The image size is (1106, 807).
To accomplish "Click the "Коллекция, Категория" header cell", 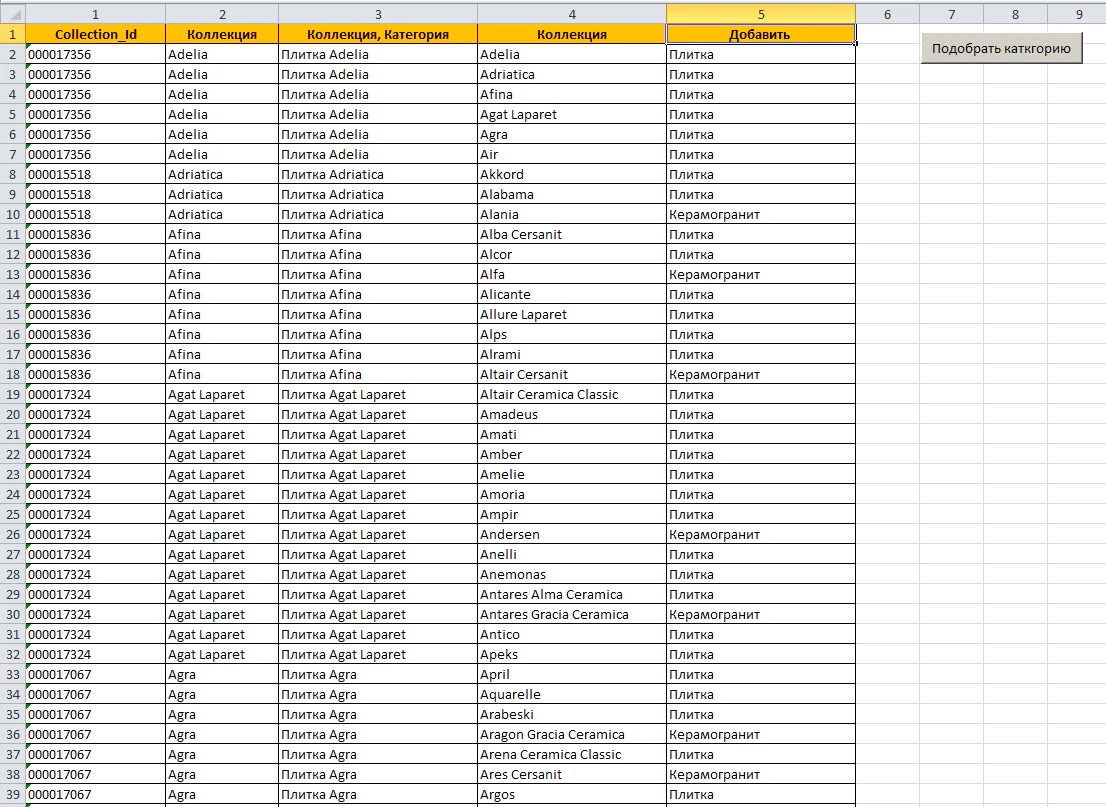I will (x=378, y=34).
